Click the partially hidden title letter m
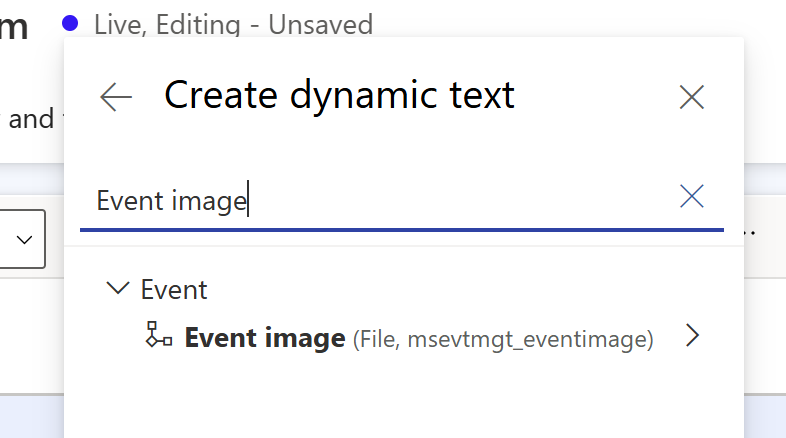Viewport: 786px width, 438px height. pos(14,26)
